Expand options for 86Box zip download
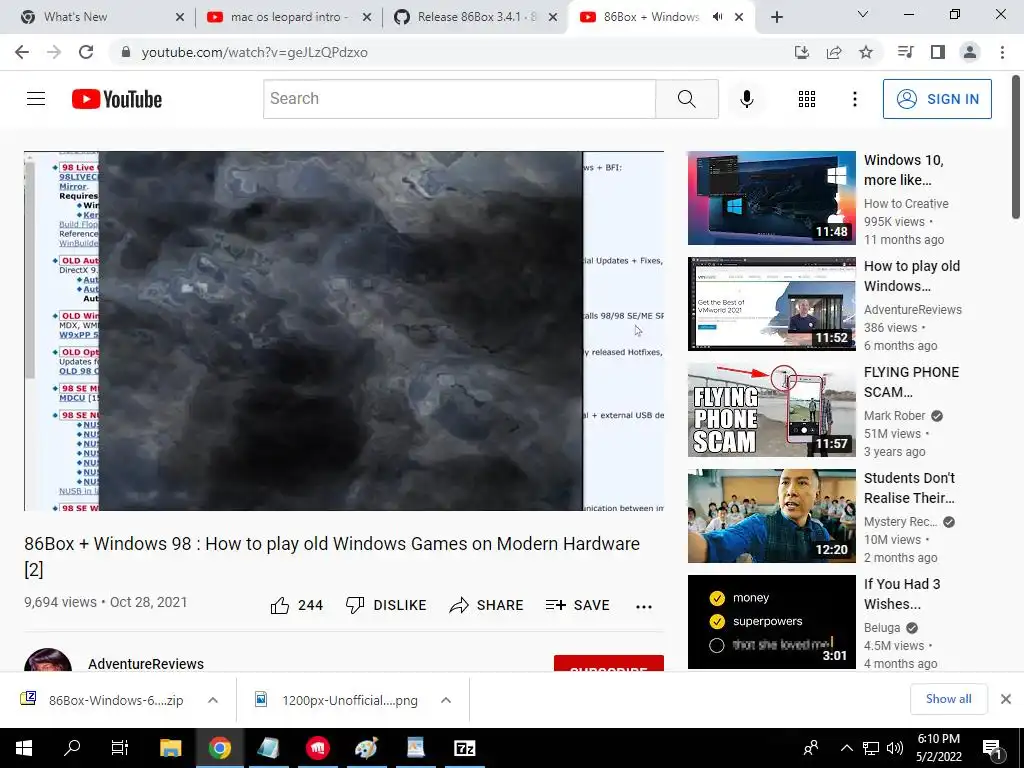The image size is (1024, 768). click(x=213, y=700)
